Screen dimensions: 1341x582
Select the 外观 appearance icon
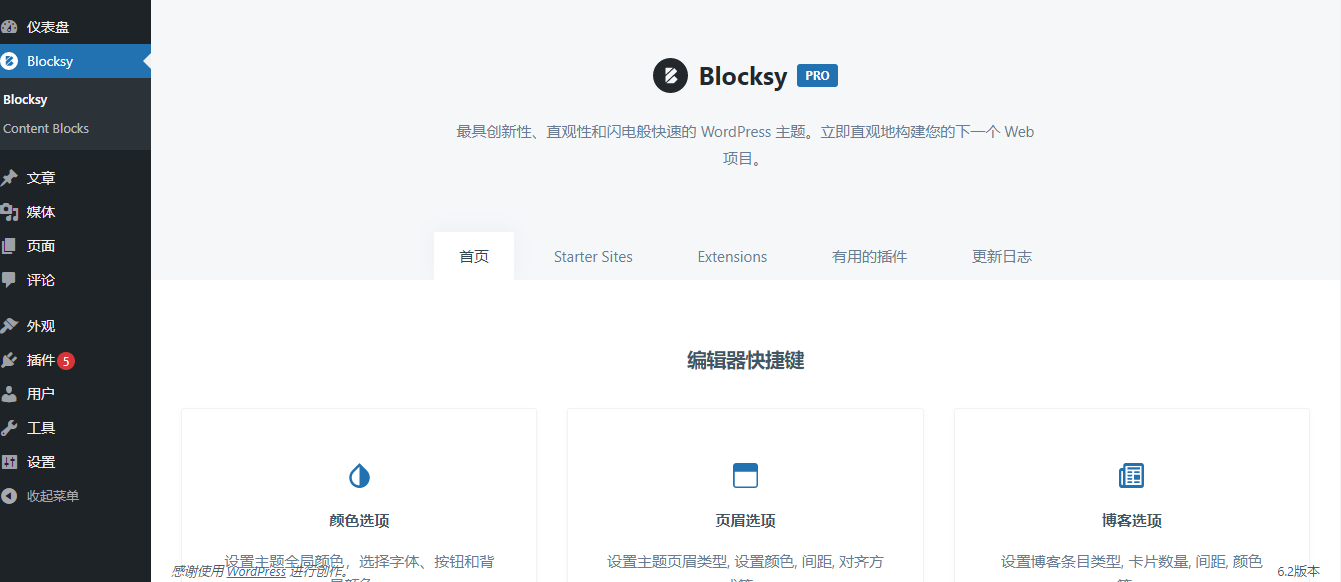[x=12, y=325]
